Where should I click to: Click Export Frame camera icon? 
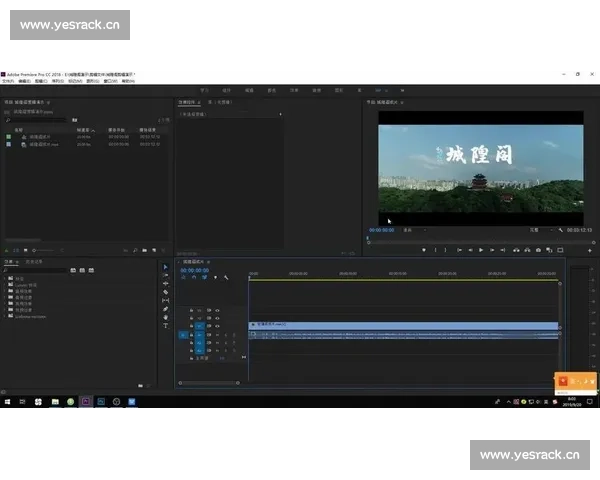(x=538, y=250)
